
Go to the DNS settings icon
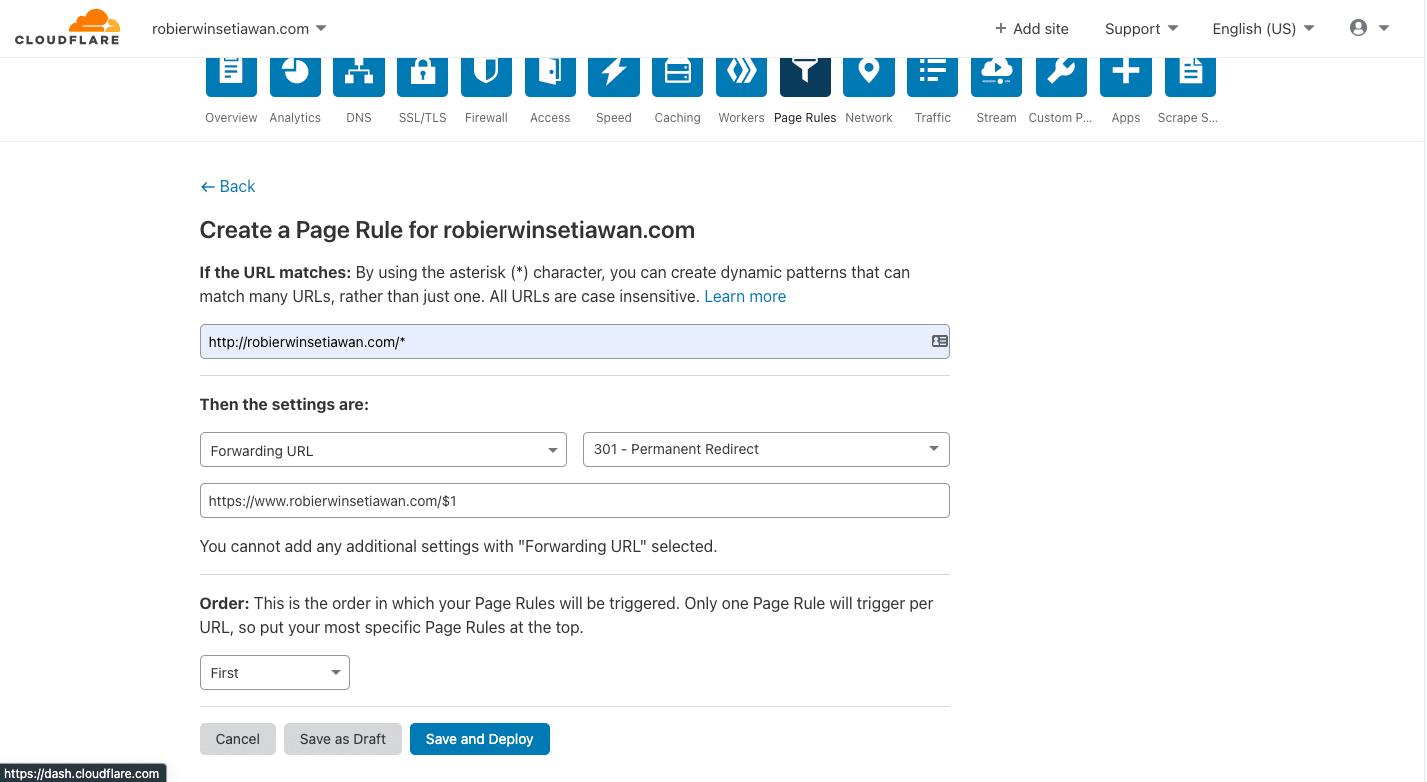click(x=359, y=77)
